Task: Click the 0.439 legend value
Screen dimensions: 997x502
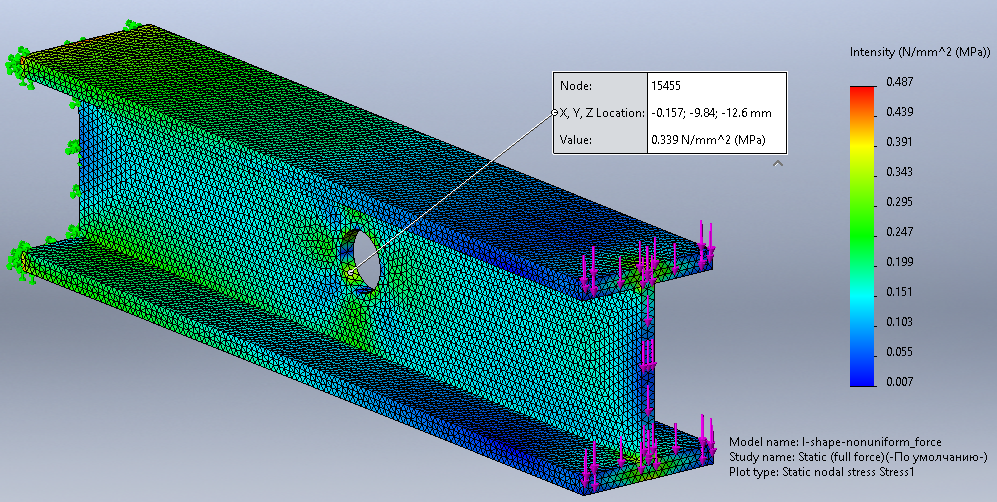Action: coord(900,112)
